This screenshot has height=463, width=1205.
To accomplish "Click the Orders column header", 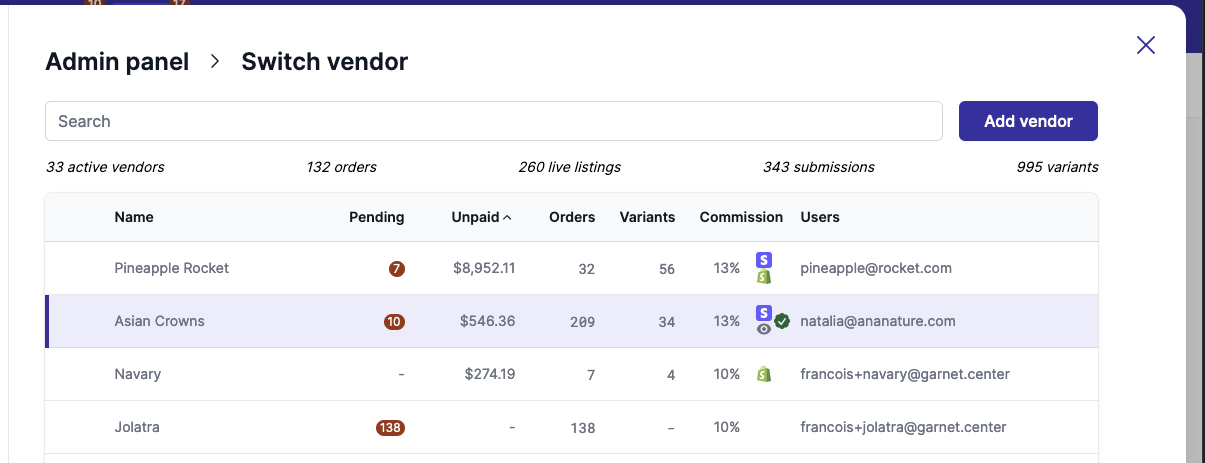I will click(572, 217).
